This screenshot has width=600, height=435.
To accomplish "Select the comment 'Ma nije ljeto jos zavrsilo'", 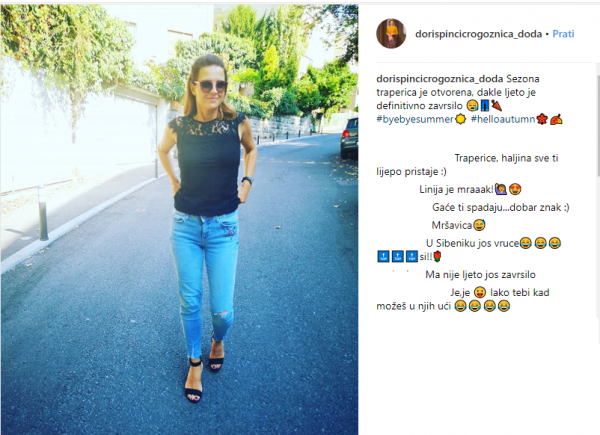I will coord(480,275).
